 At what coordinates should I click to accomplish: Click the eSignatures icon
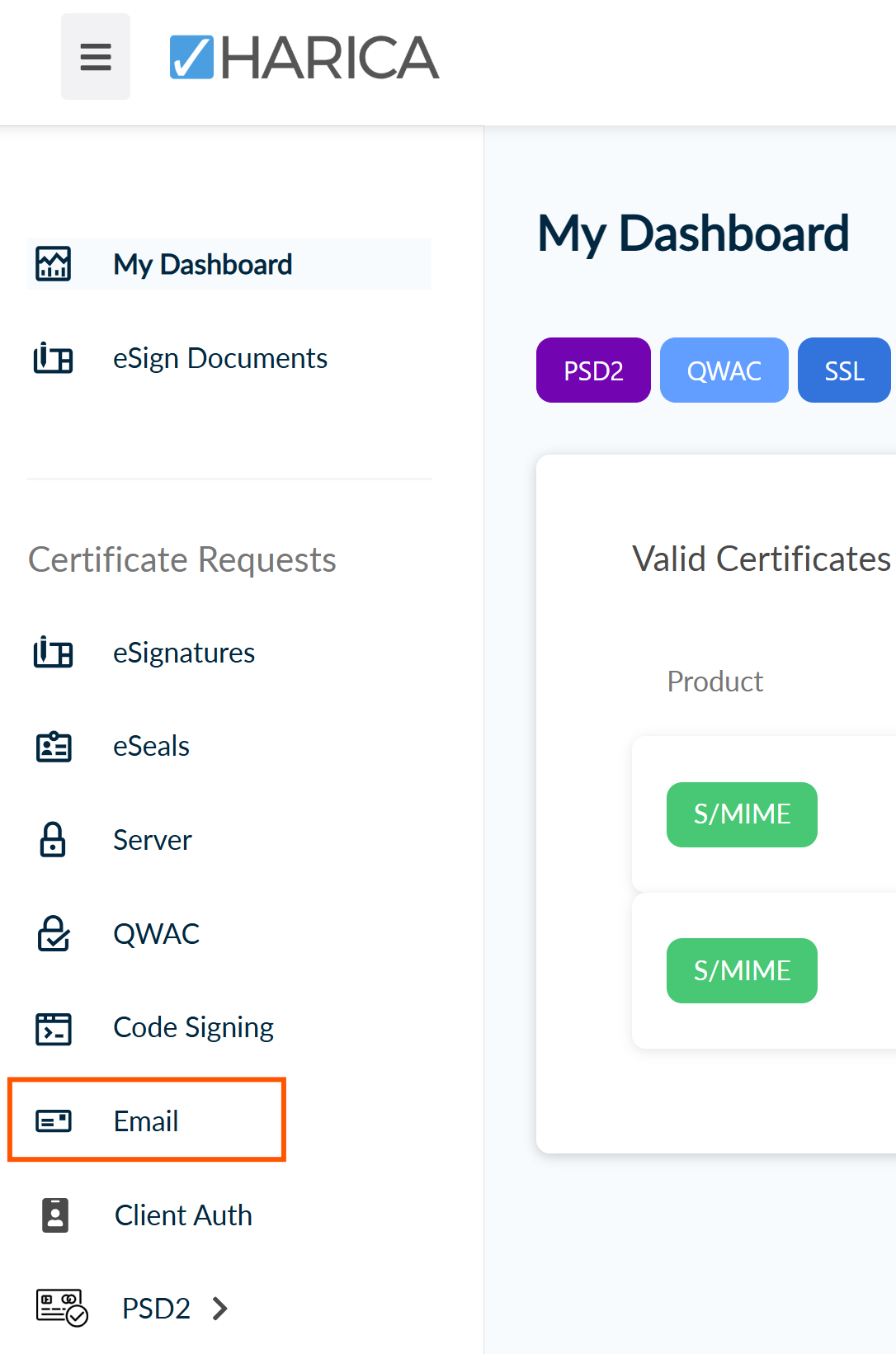point(54,653)
